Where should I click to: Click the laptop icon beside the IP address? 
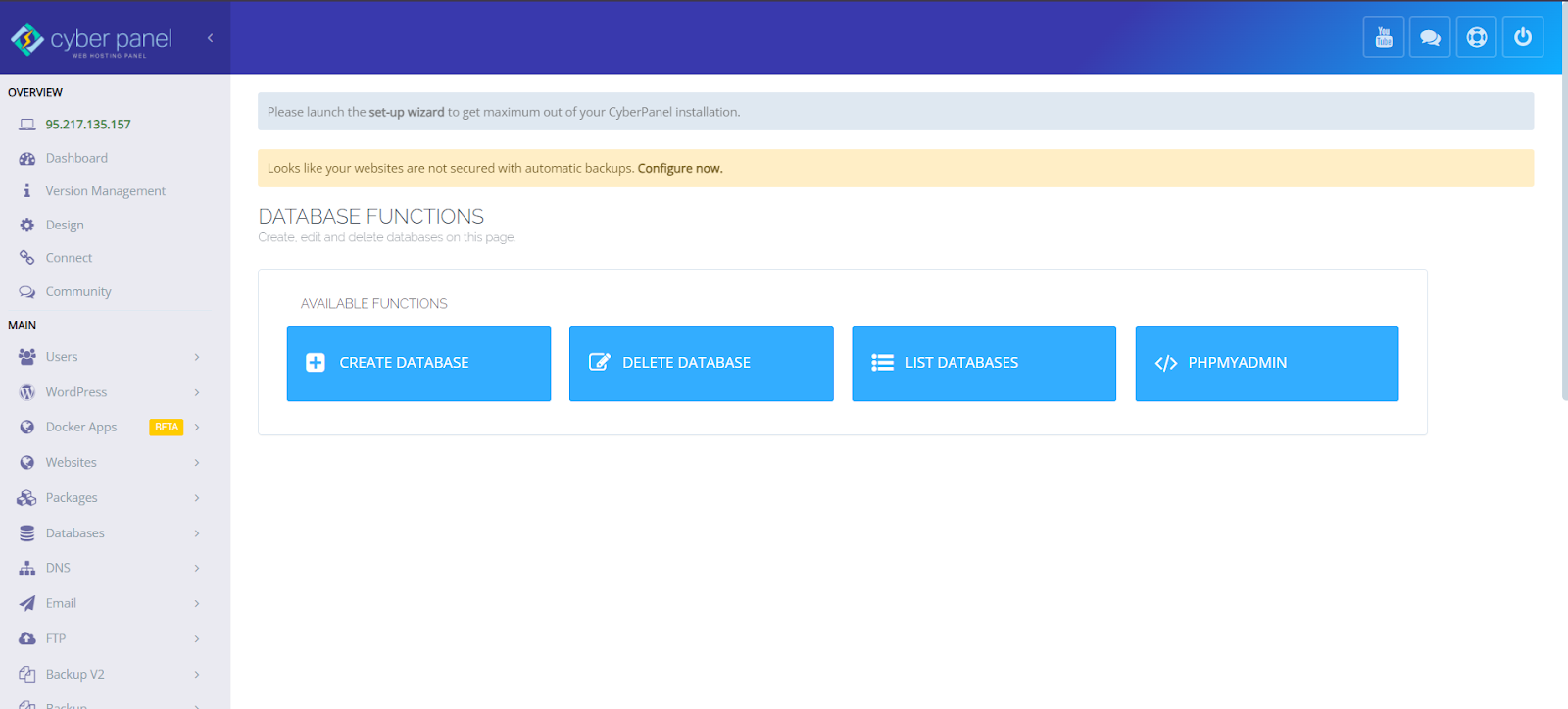click(x=27, y=125)
